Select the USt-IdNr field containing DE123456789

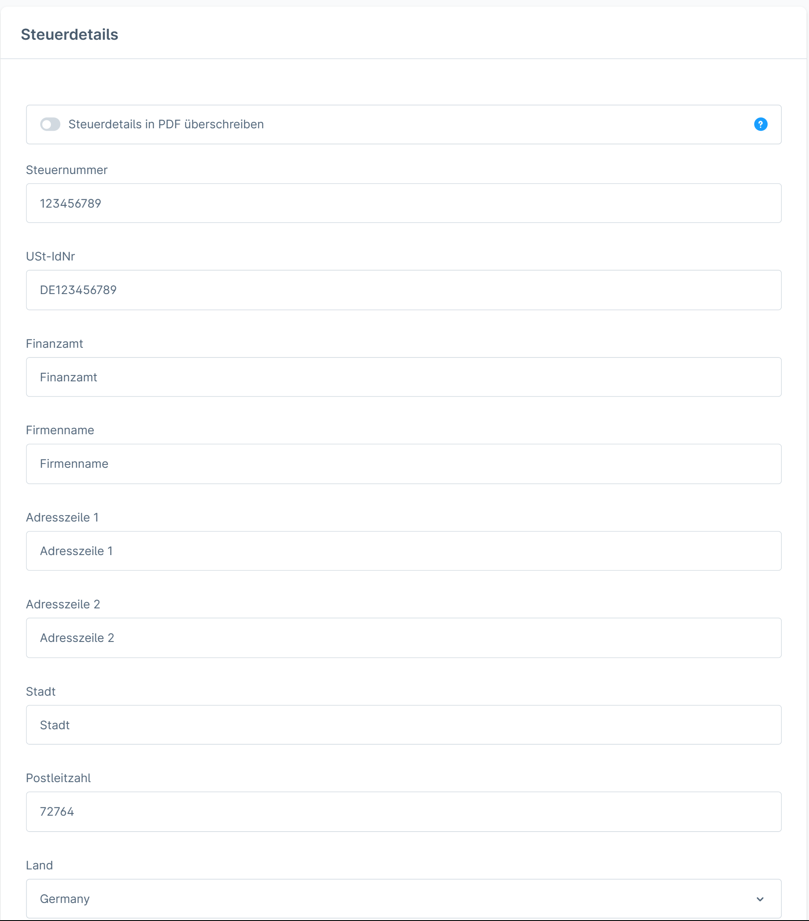(404, 290)
